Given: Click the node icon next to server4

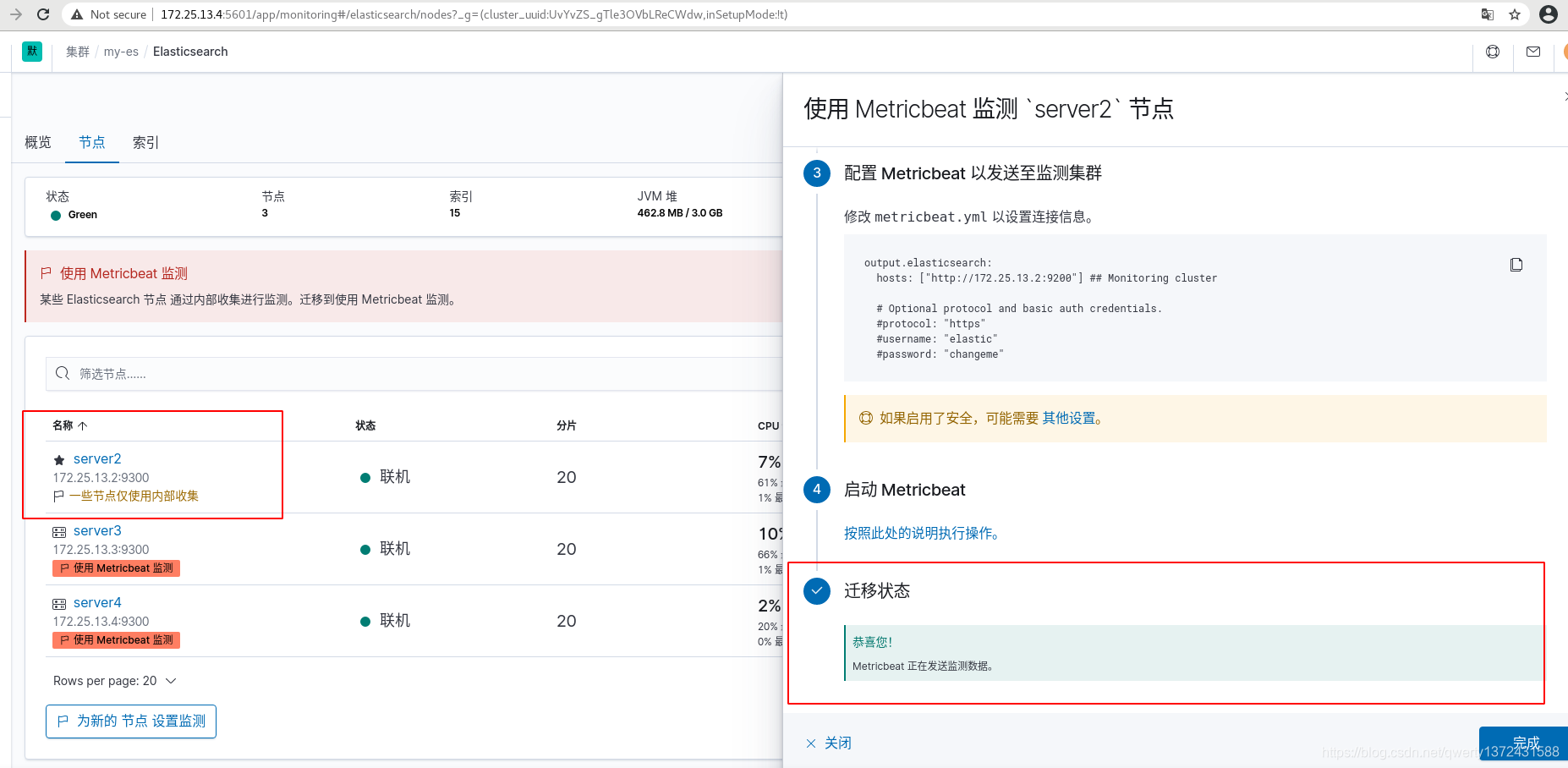Looking at the screenshot, I should coord(59,604).
